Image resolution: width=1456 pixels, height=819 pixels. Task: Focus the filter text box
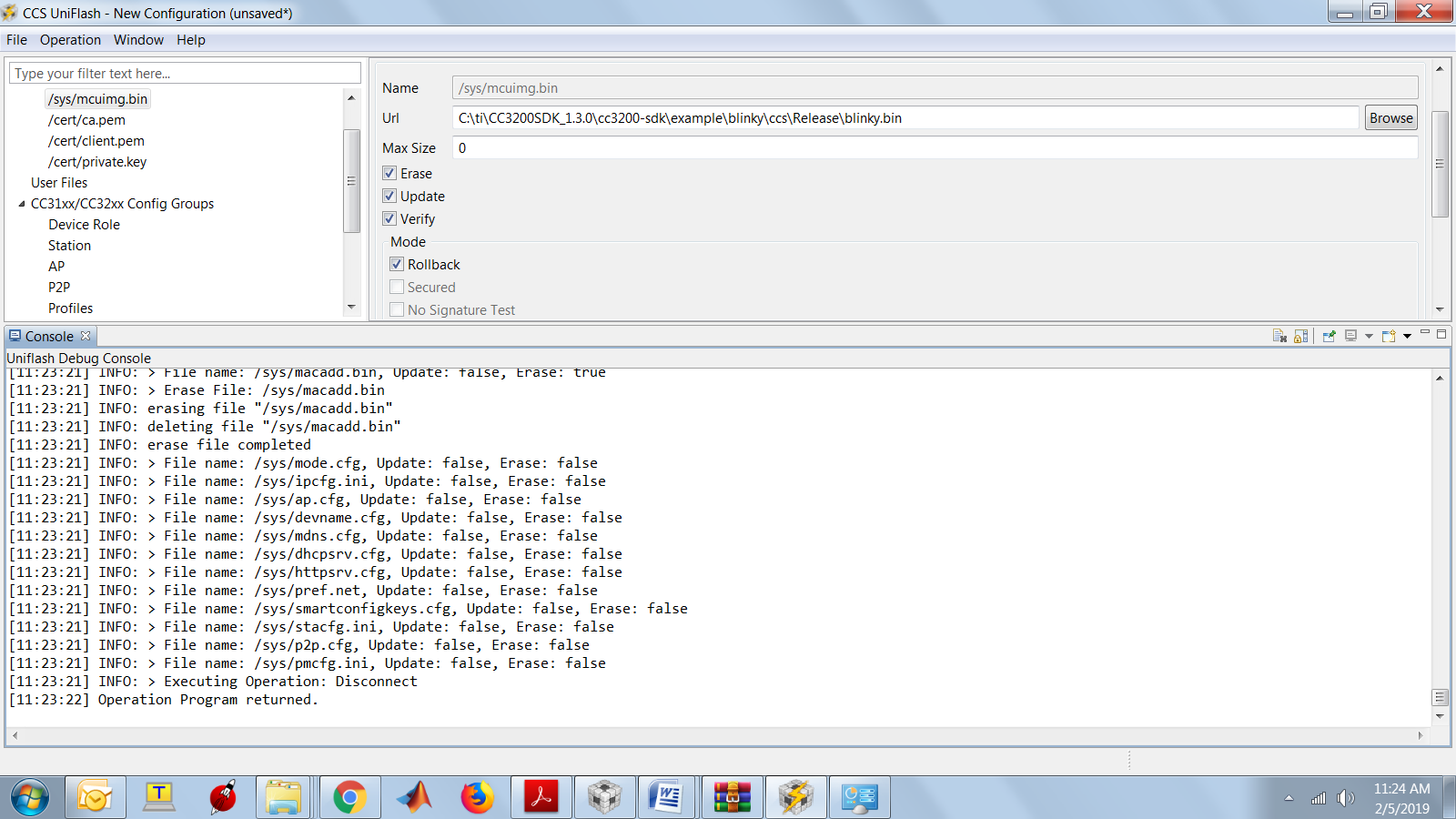[x=185, y=73]
